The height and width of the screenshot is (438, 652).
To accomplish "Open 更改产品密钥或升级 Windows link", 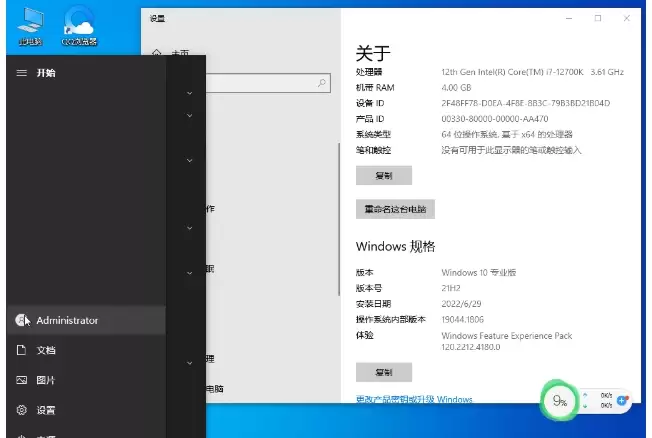I will pos(414,399).
